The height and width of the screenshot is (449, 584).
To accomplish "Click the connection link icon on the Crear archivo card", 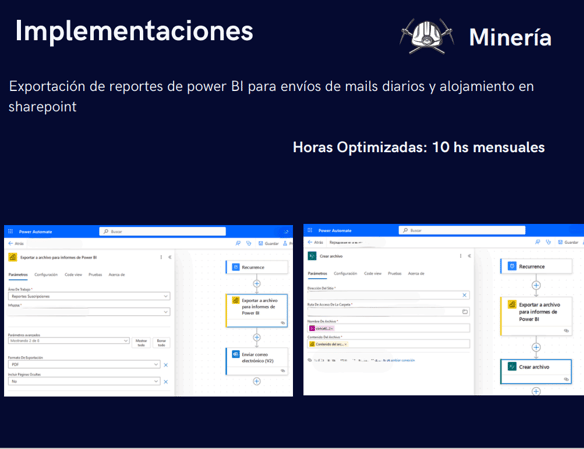I will pyautogui.click(x=566, y=379).
